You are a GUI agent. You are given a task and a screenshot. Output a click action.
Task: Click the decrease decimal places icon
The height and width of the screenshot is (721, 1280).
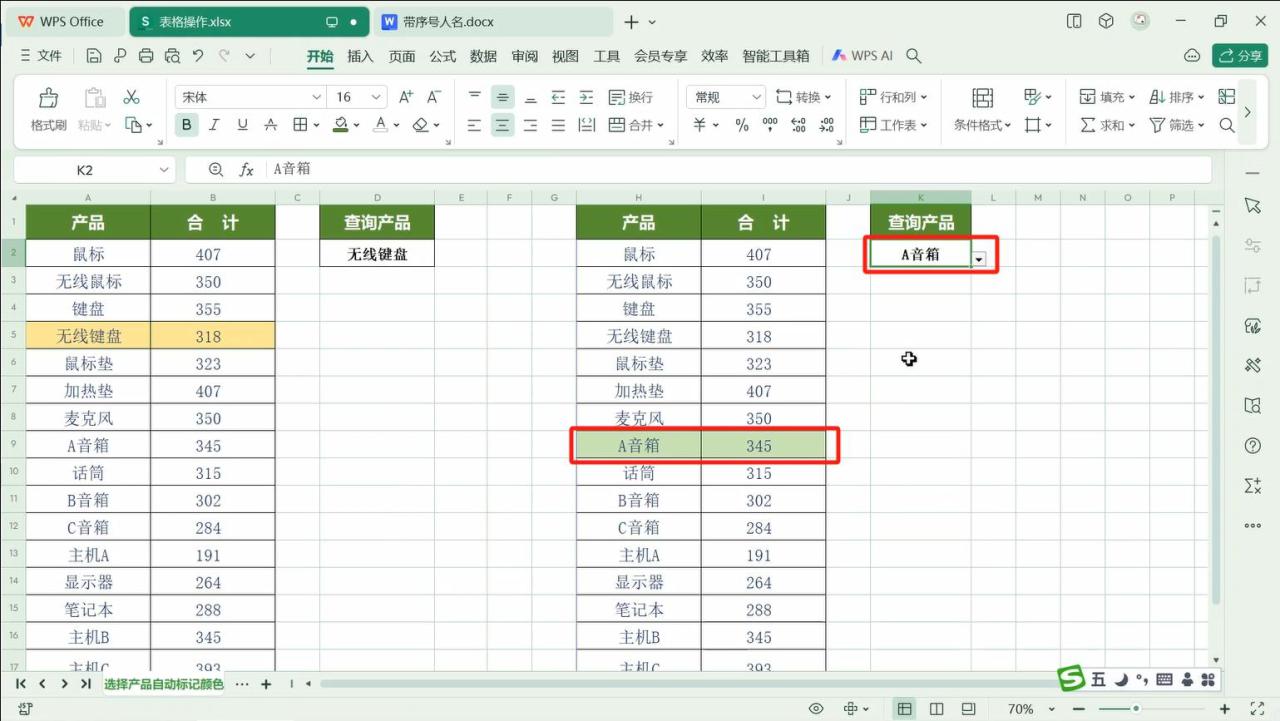click(x=826, y=125)
